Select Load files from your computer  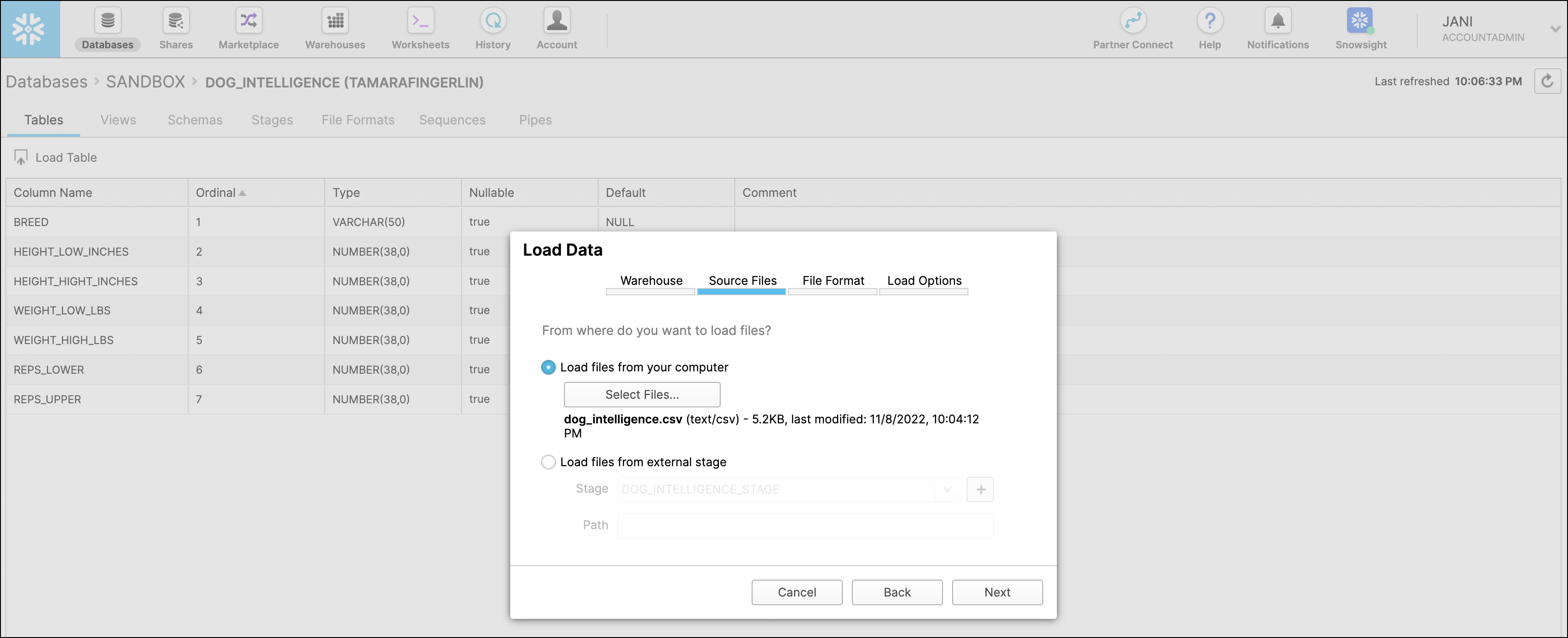(x=548, y=367)
